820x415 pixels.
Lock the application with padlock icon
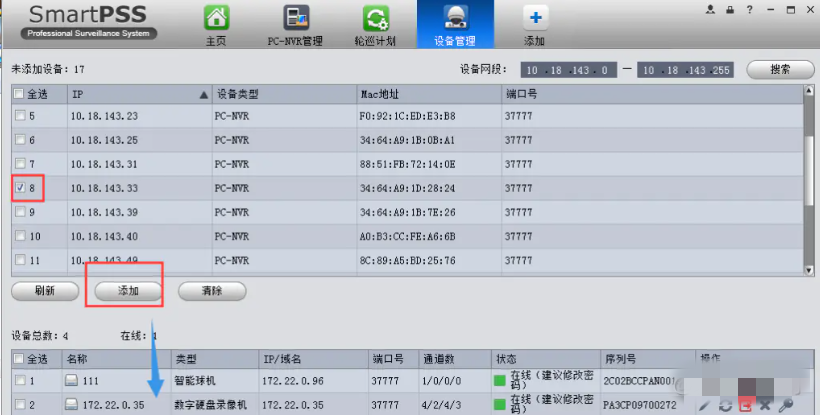pyautogui.click(x=730, y=9)
